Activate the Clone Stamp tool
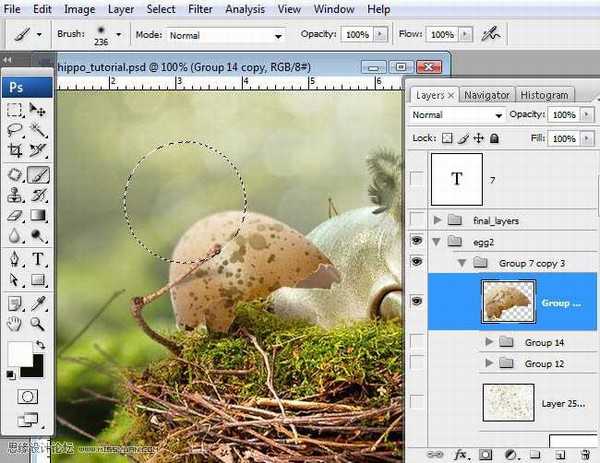 [x=15, y=194]
